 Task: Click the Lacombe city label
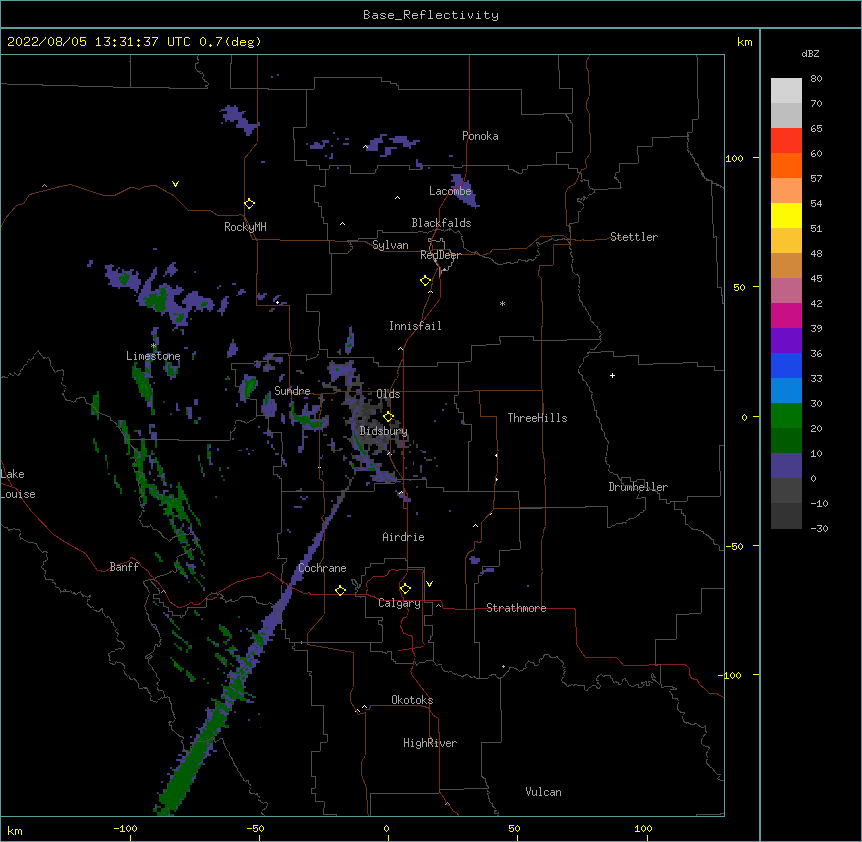(450, 191)
